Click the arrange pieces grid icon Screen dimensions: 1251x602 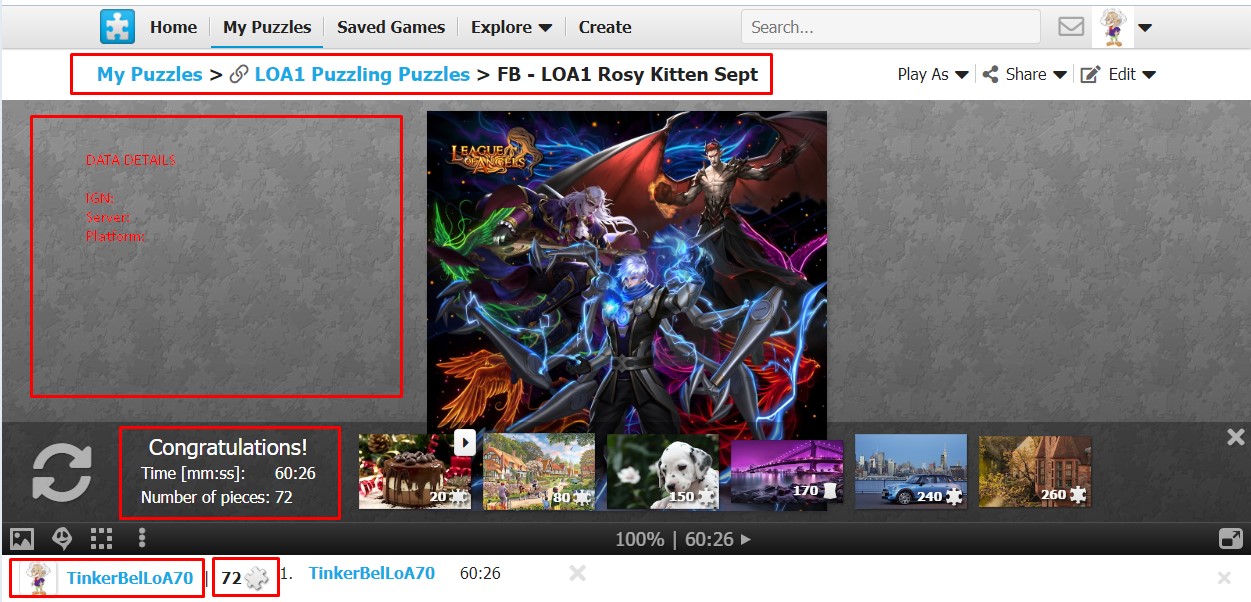pyautogui.click(x=101, y=539)
